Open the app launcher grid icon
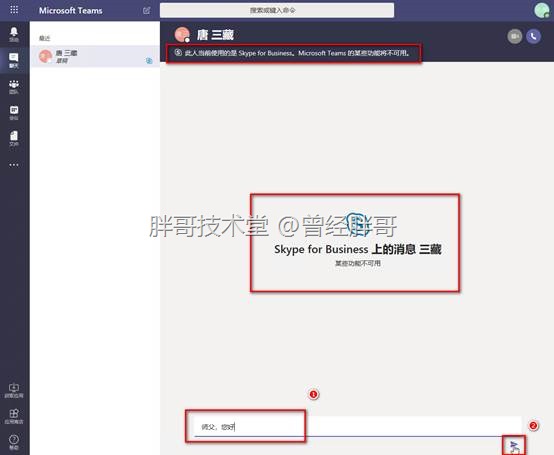 pyautogui.click(x=14, y=10)
